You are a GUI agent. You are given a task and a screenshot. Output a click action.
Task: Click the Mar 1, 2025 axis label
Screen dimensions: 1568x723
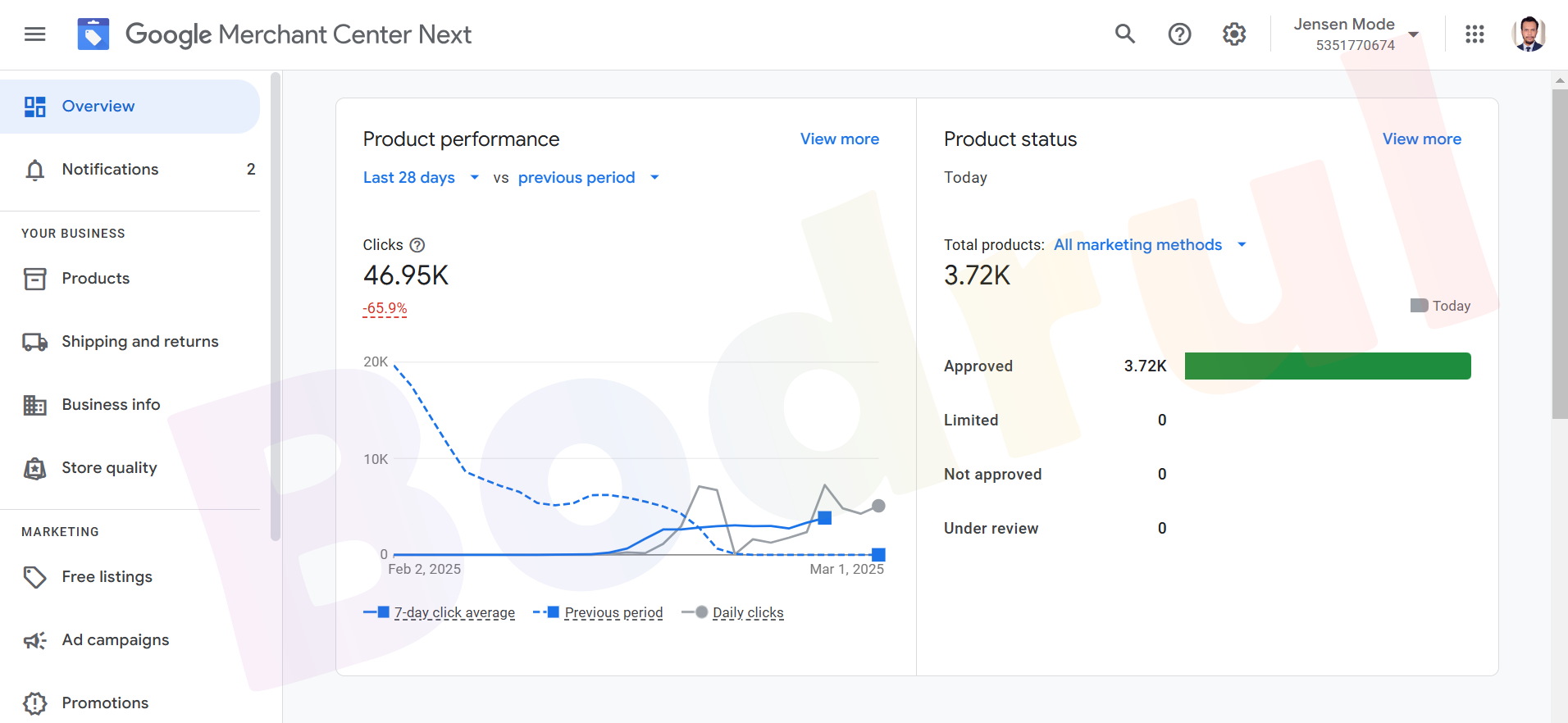pos(846,569)
